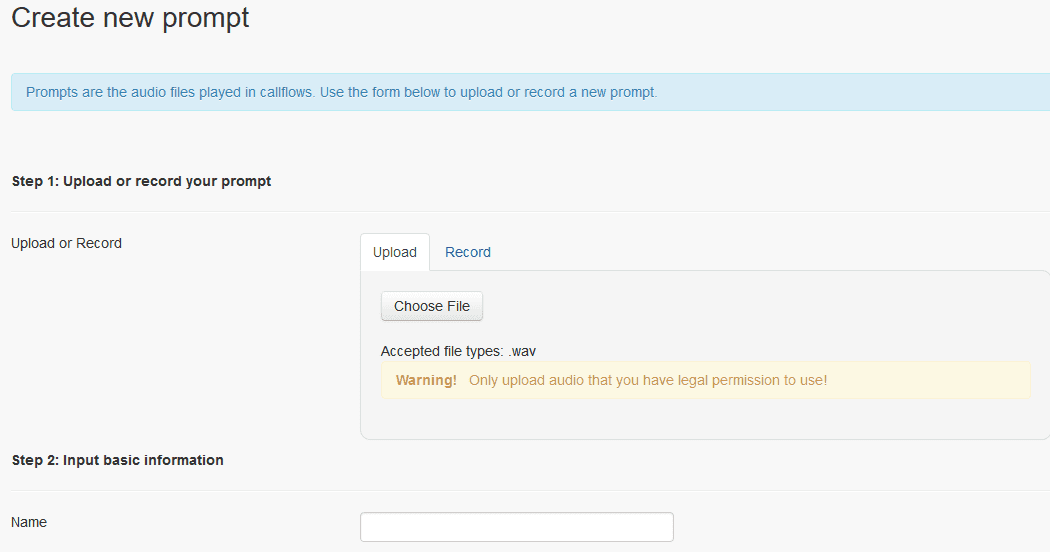Click the Accepted file types .wav text
1050x552 pixels.
(458, 351)
